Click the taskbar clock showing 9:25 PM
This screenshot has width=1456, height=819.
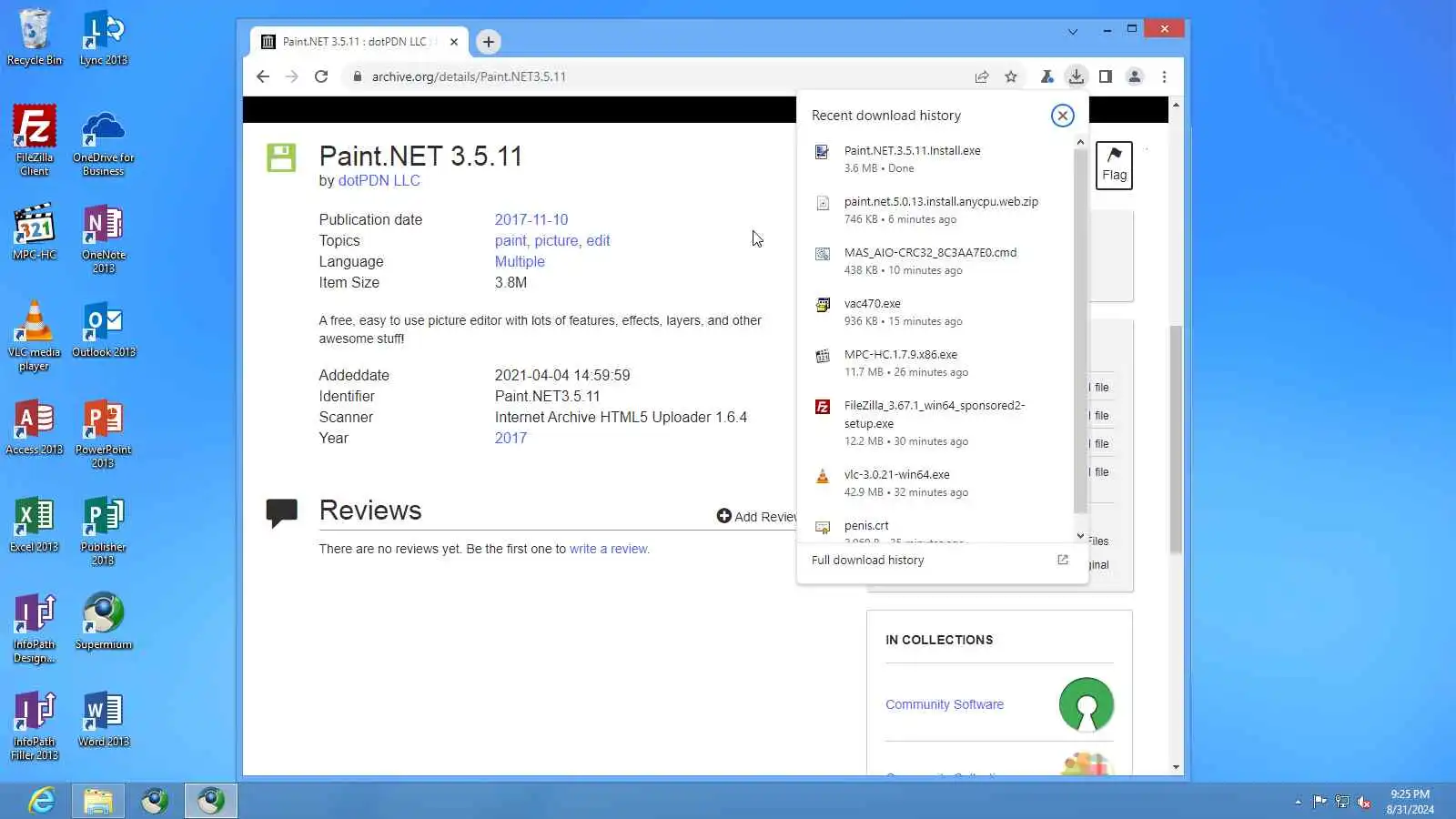point(1410,802)
